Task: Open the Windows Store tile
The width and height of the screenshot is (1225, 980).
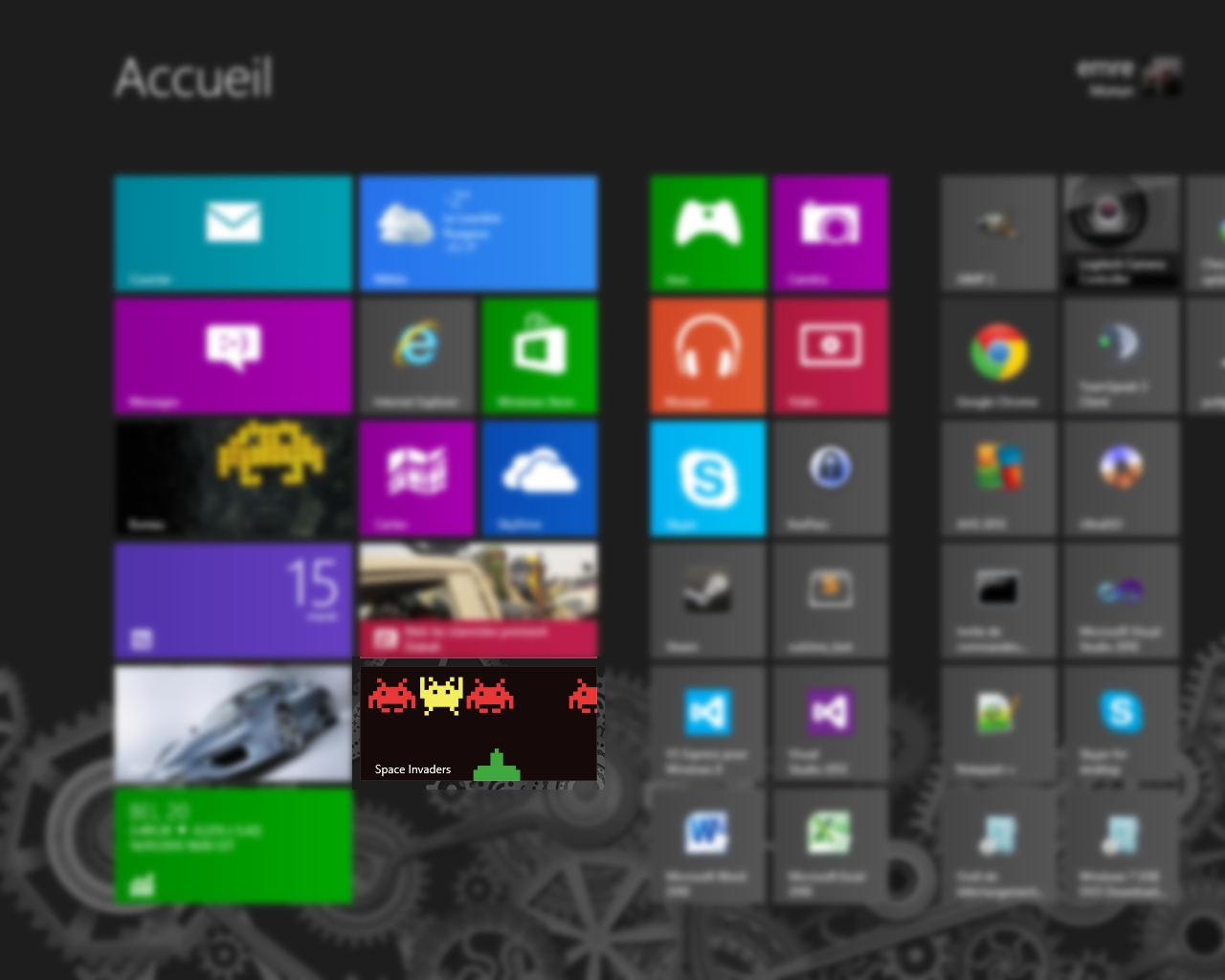Action: pyautogui.click(x=540, y=355)
